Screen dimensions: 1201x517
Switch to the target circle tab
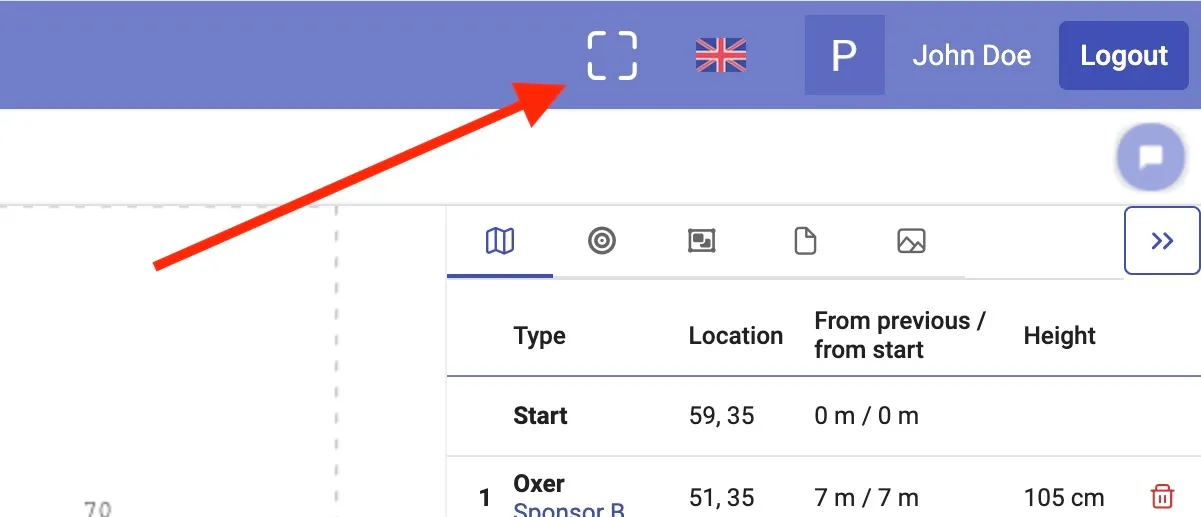coord(601,241)
